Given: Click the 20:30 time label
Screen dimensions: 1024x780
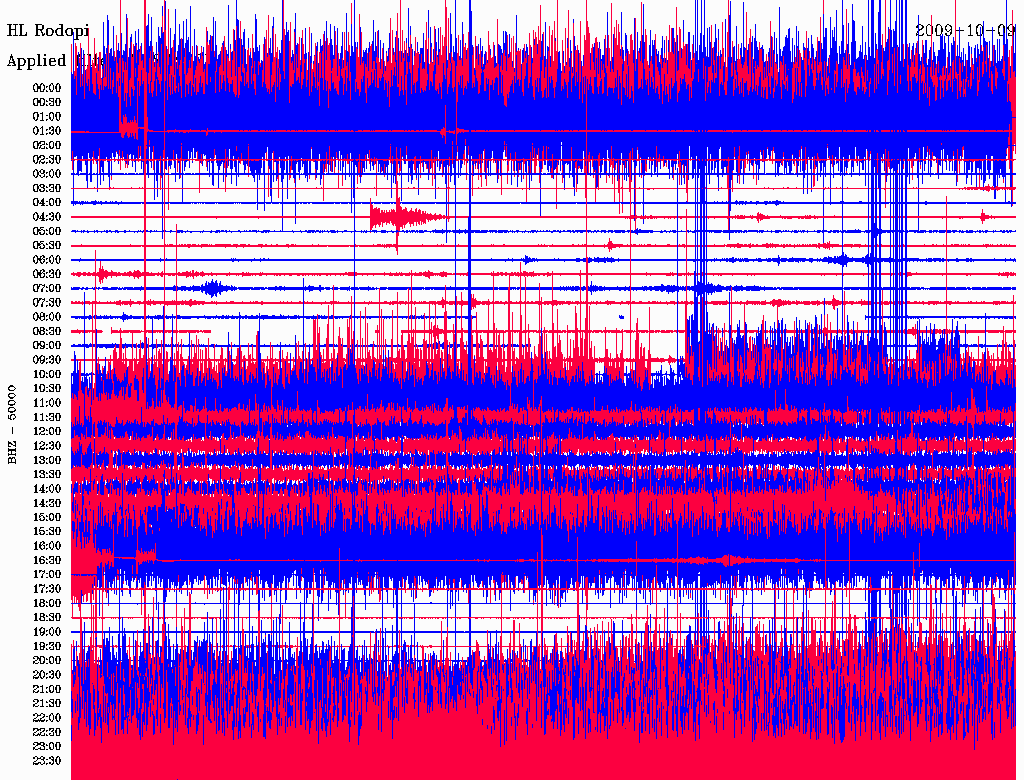Looking at the screenshot, I should [x=47, y=675].
